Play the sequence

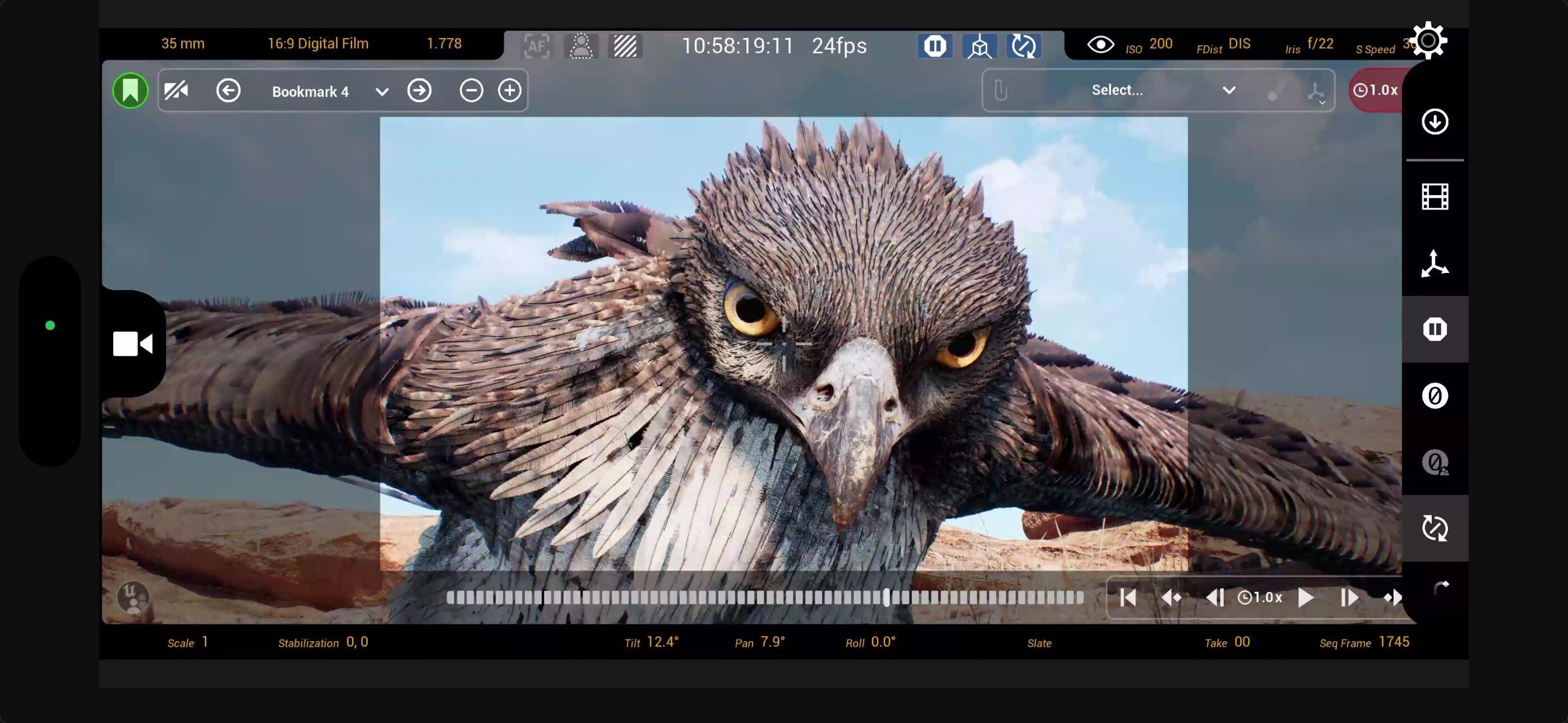click(x=1305, y=597)
